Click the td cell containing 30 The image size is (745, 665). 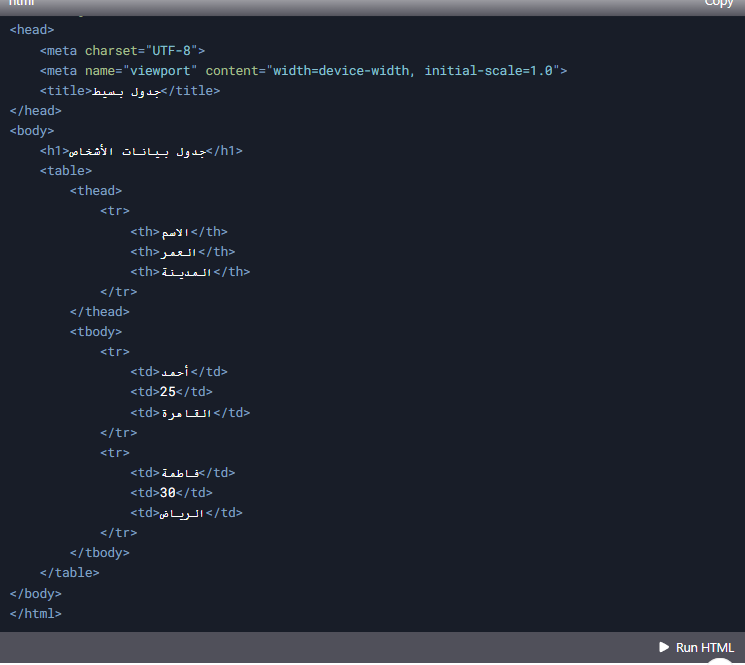click(171, 492)
